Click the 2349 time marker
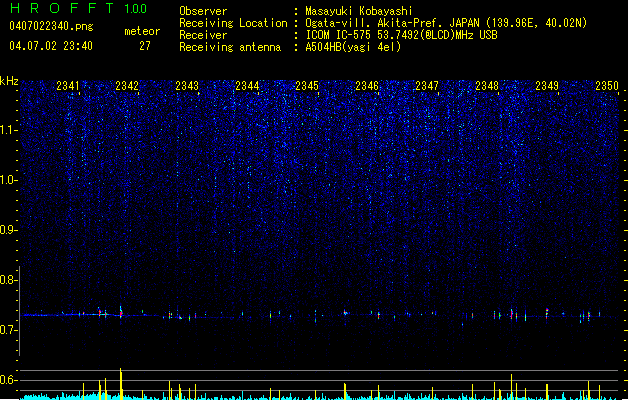The width and height of the screenshot is (629, 400). pyautogui.click(x=547, y=86)
